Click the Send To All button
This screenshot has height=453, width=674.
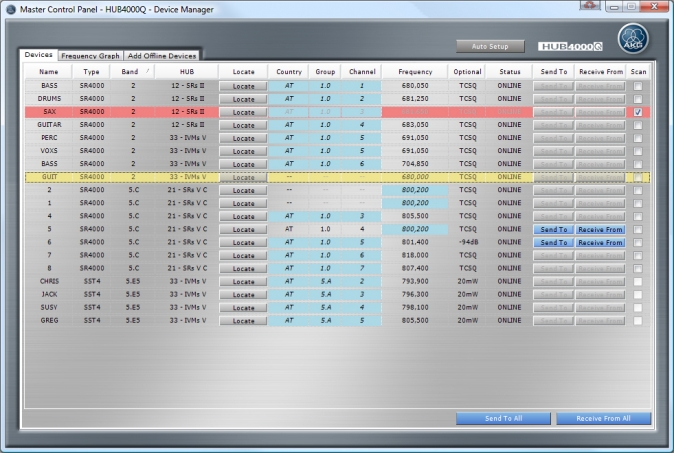pyautogui.click(x=503, y=418)
